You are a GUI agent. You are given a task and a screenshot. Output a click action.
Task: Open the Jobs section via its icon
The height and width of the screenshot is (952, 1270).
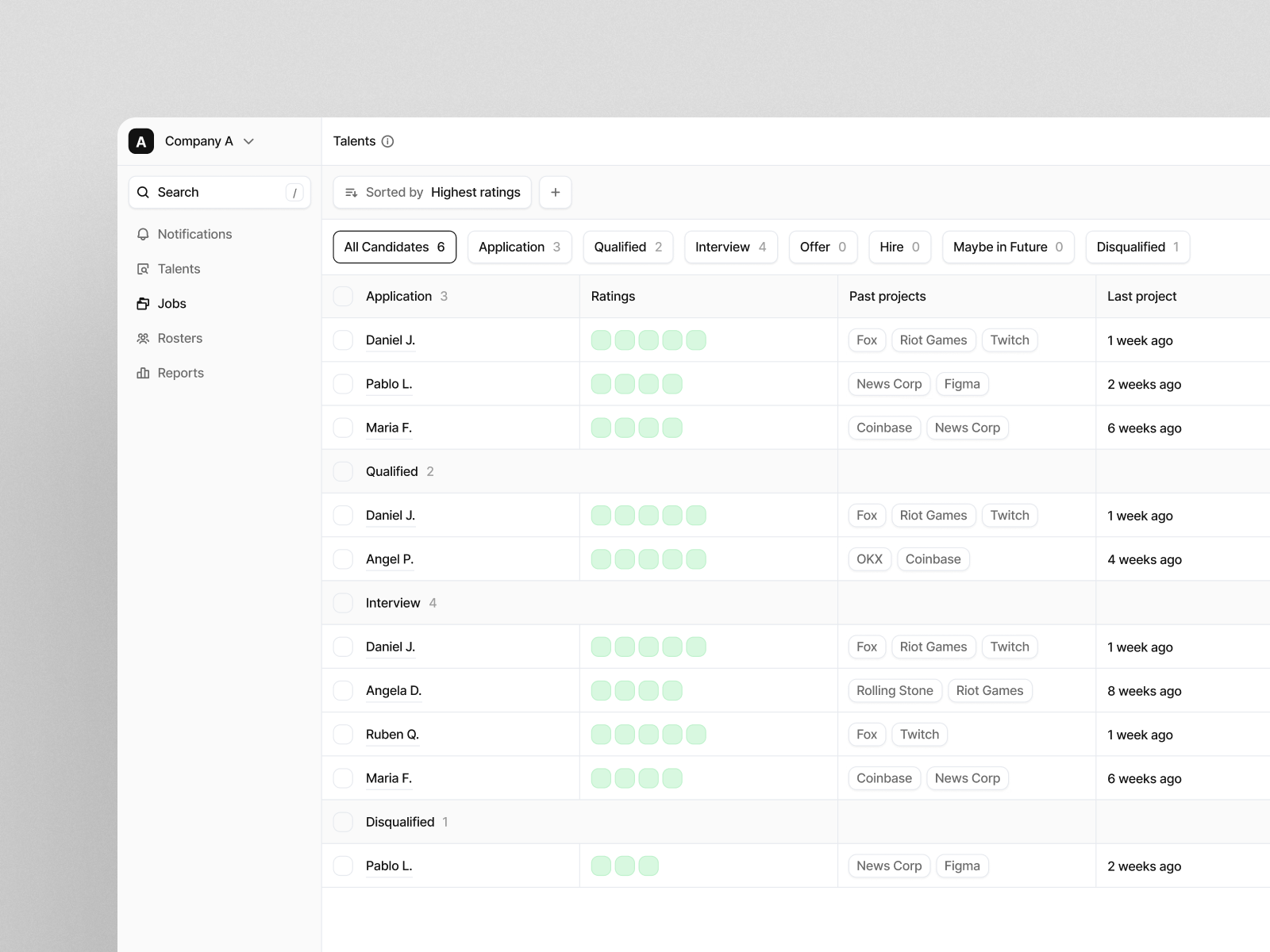[x=143, y=303]
